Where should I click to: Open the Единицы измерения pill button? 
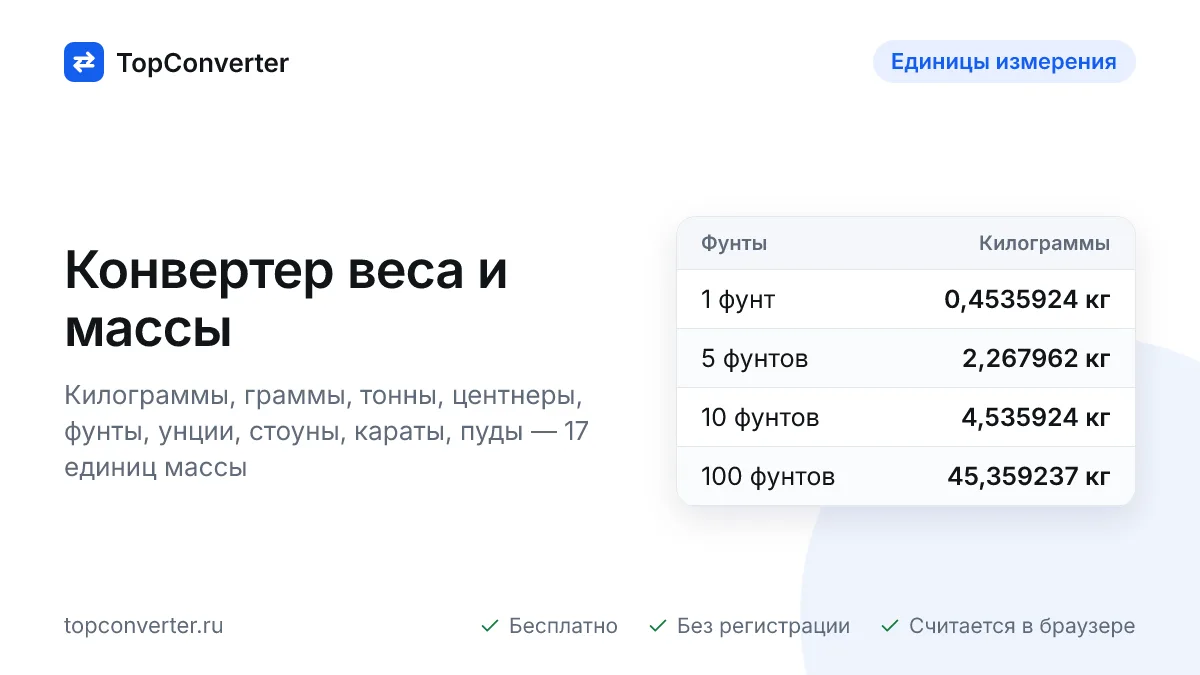(1004, 62)
